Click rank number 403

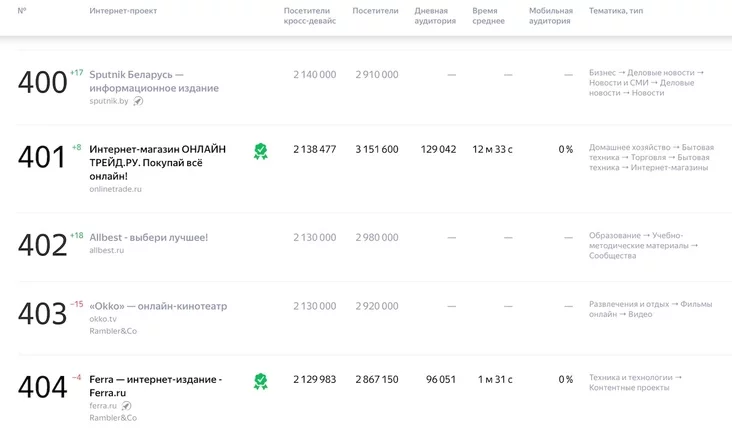tap(42, 314)
